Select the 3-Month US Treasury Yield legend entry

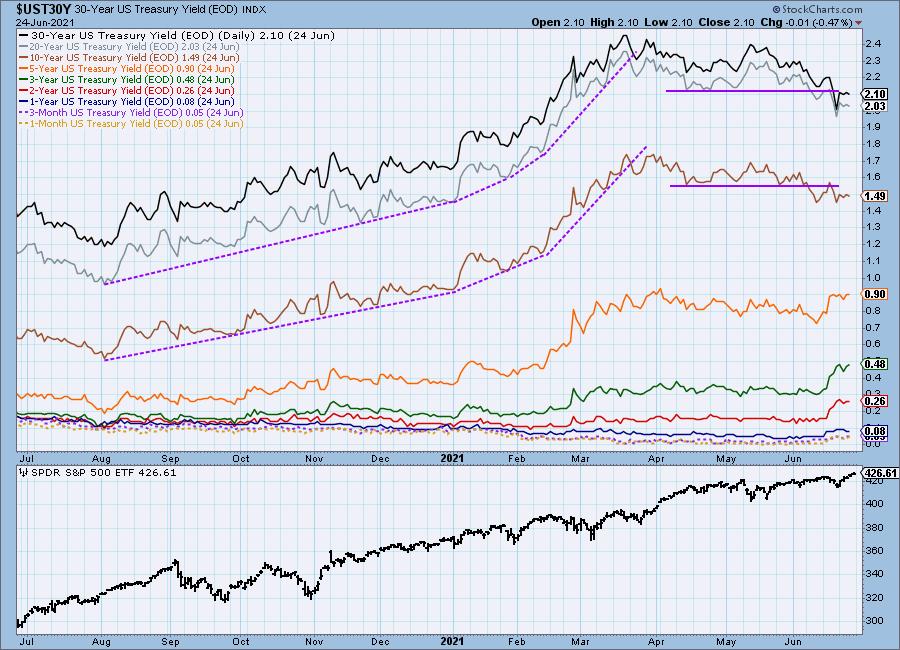pos(131,112)
